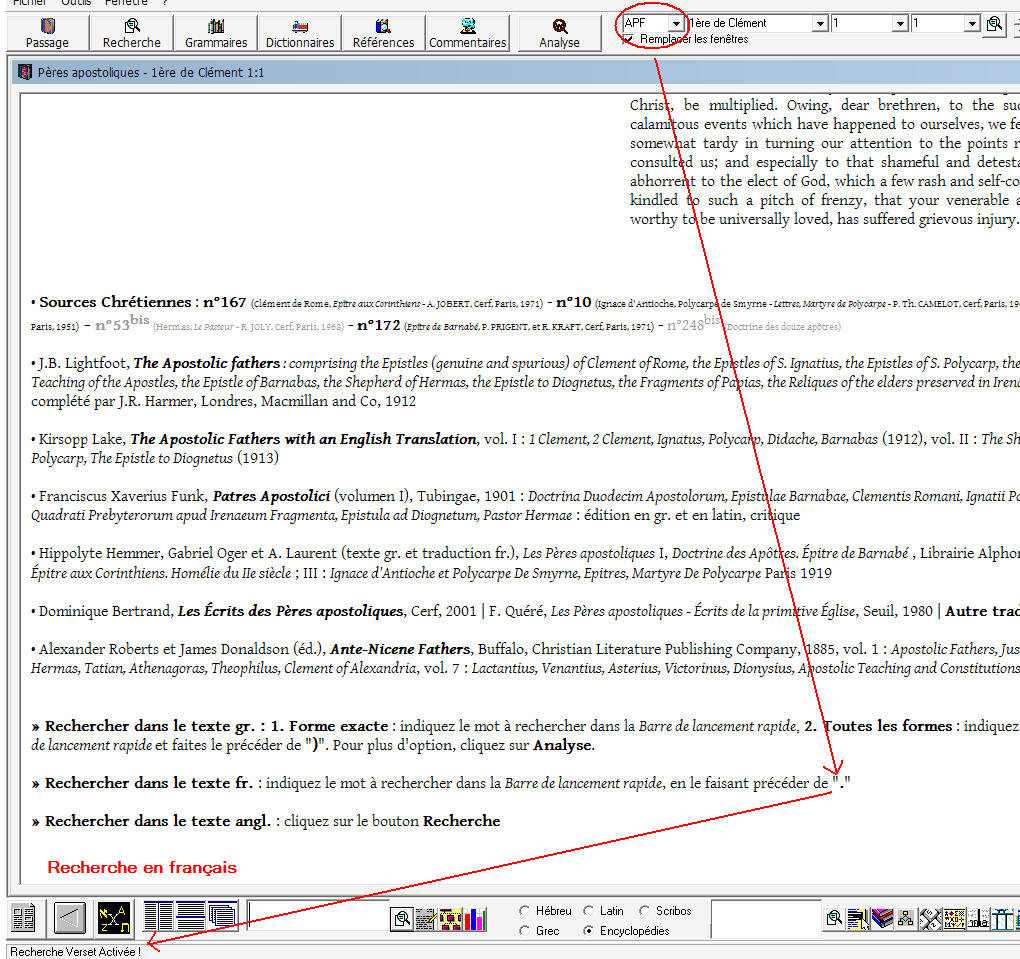Screen dimensions: 1020x959
Task: Open the Commentaires panel
Action: (468, 33)
